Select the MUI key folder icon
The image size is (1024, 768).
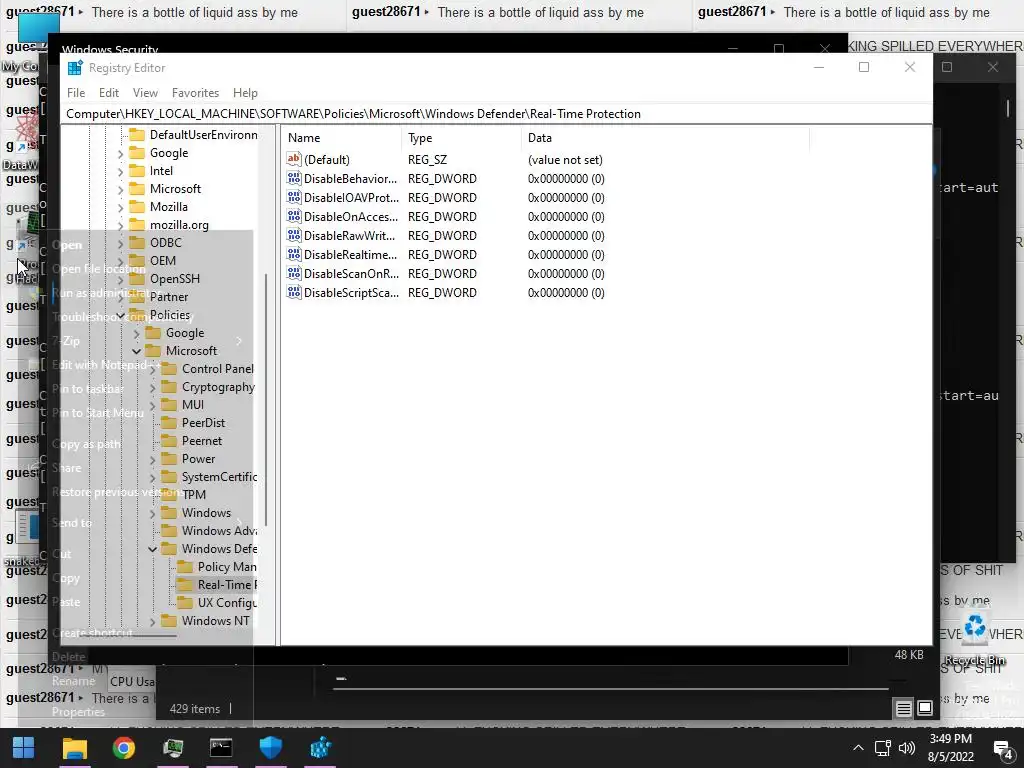click(169, 405)
